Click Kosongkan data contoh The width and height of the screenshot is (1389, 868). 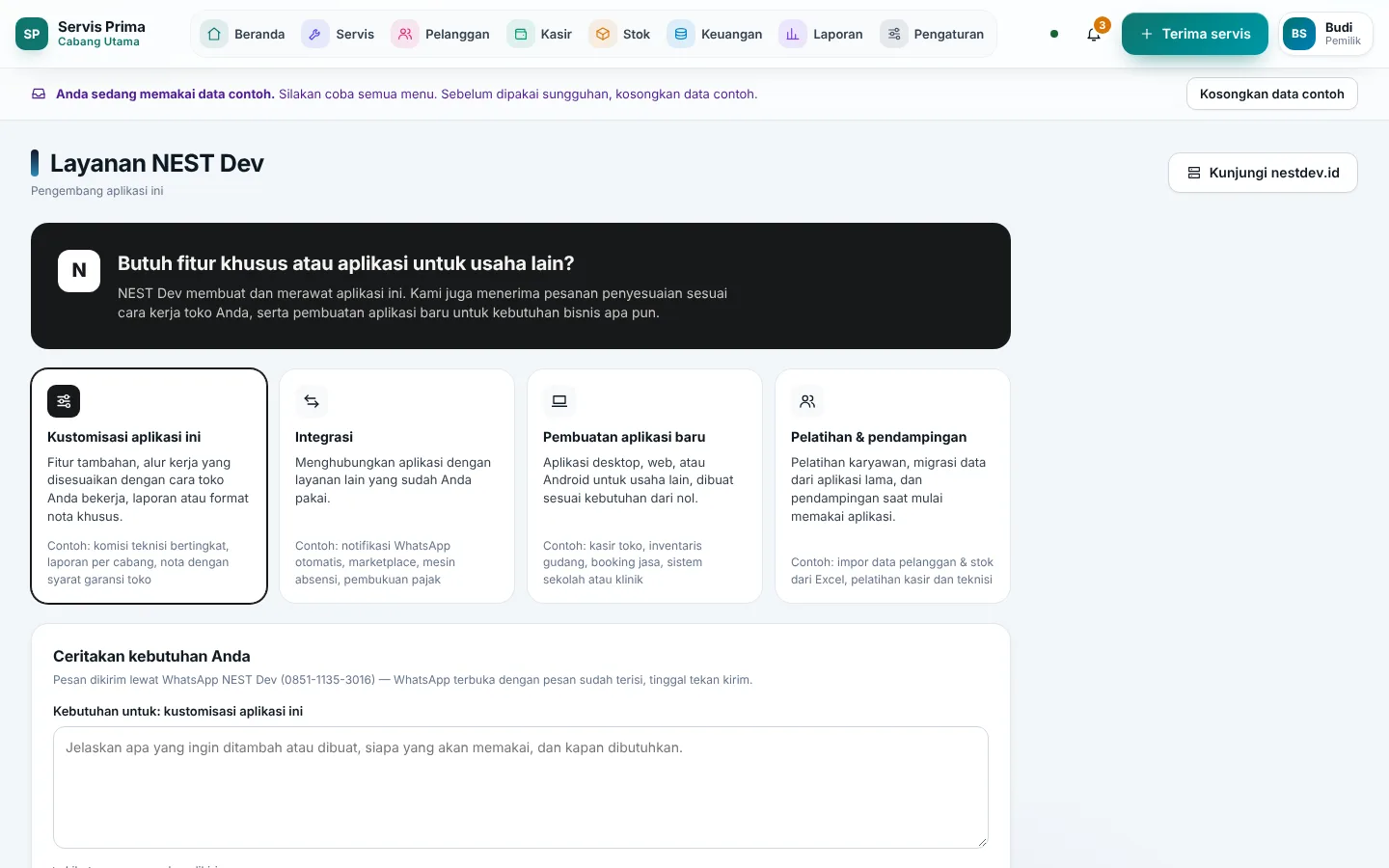point(1272,94)
